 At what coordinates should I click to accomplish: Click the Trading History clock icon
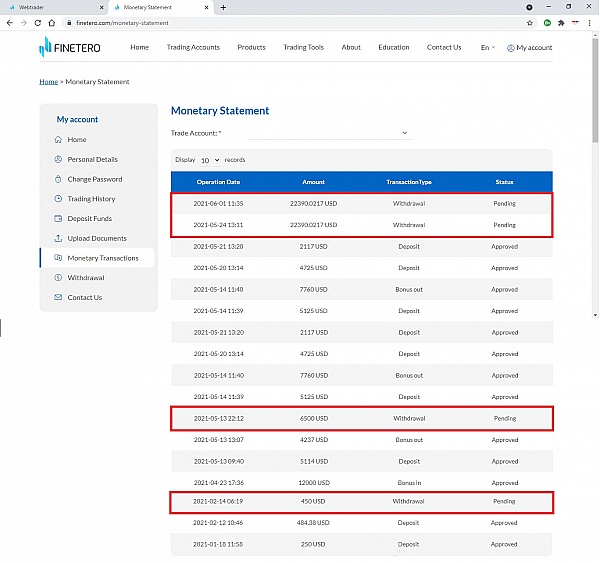pyautogui.click(x=58, y=199)
